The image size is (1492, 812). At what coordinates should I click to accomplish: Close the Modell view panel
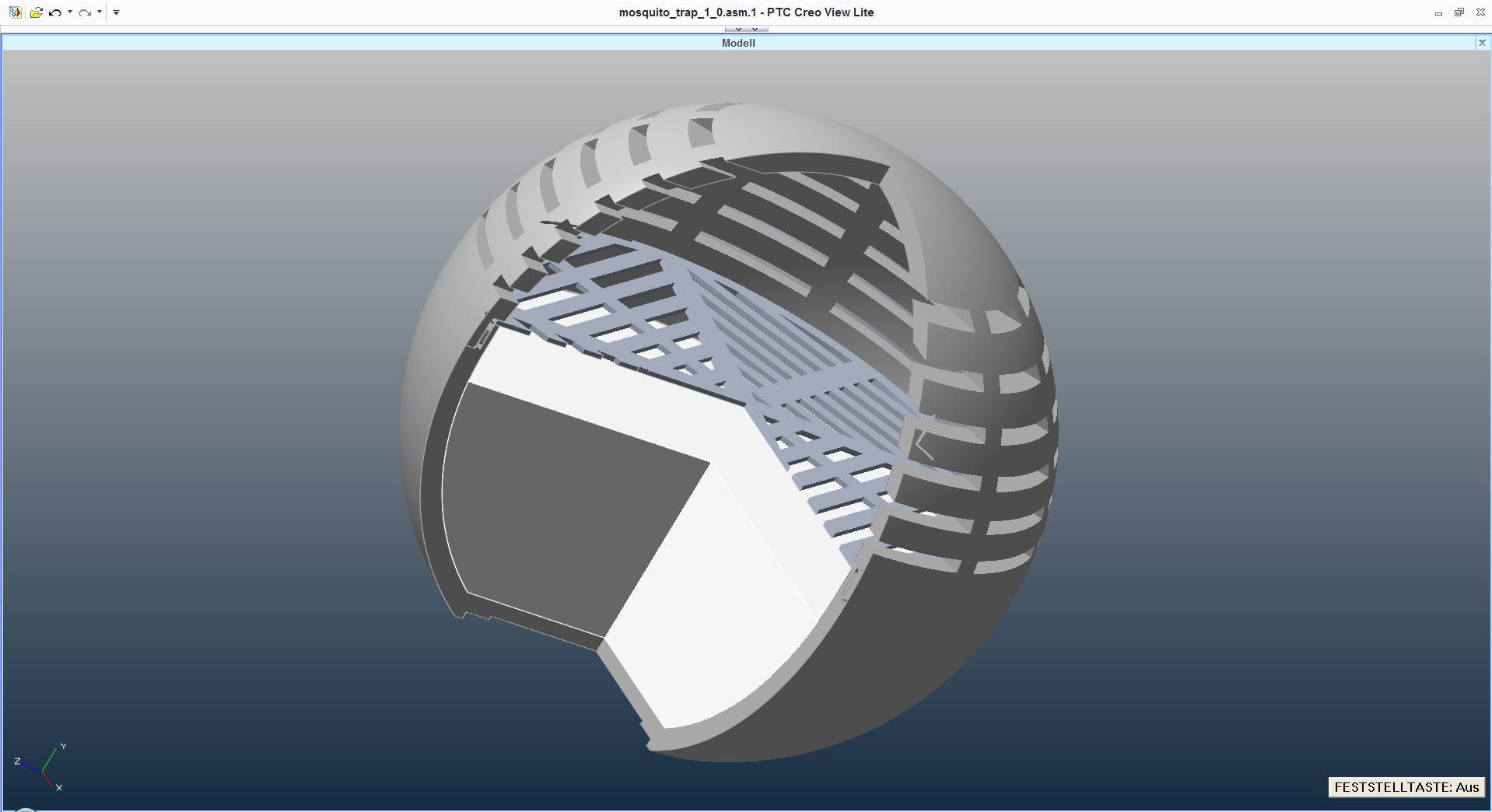[x=1482, y=43]
